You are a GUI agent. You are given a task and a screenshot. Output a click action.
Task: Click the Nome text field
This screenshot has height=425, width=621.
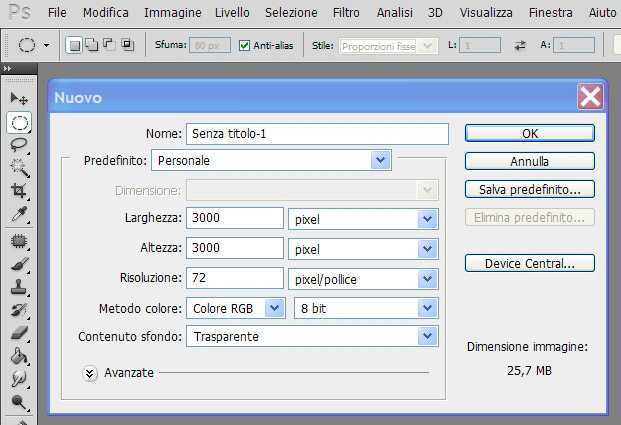point(317,134)
